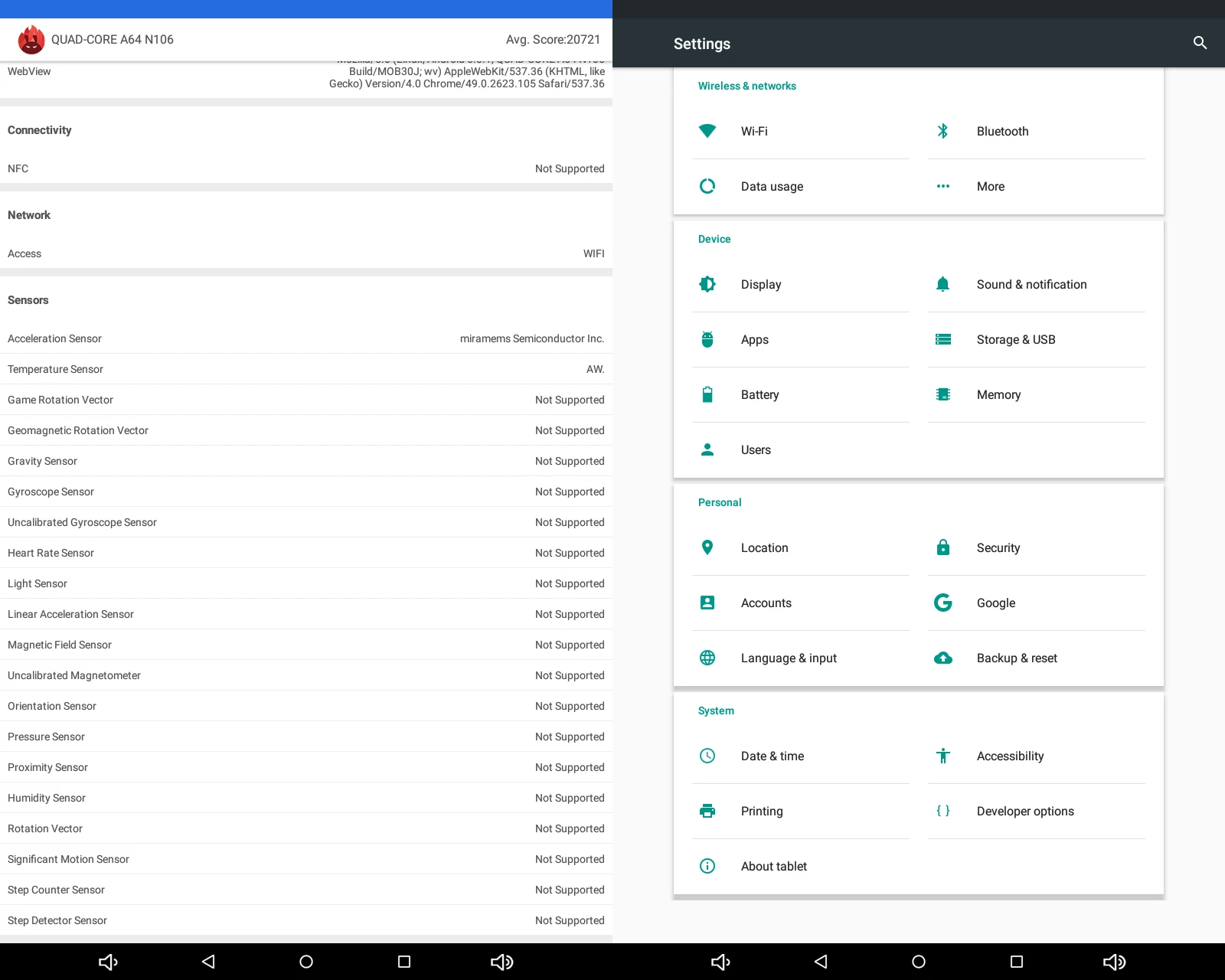The image size is (1225, 980).
Task: Tap right nav bar volume up
Action: [1115, 962]
